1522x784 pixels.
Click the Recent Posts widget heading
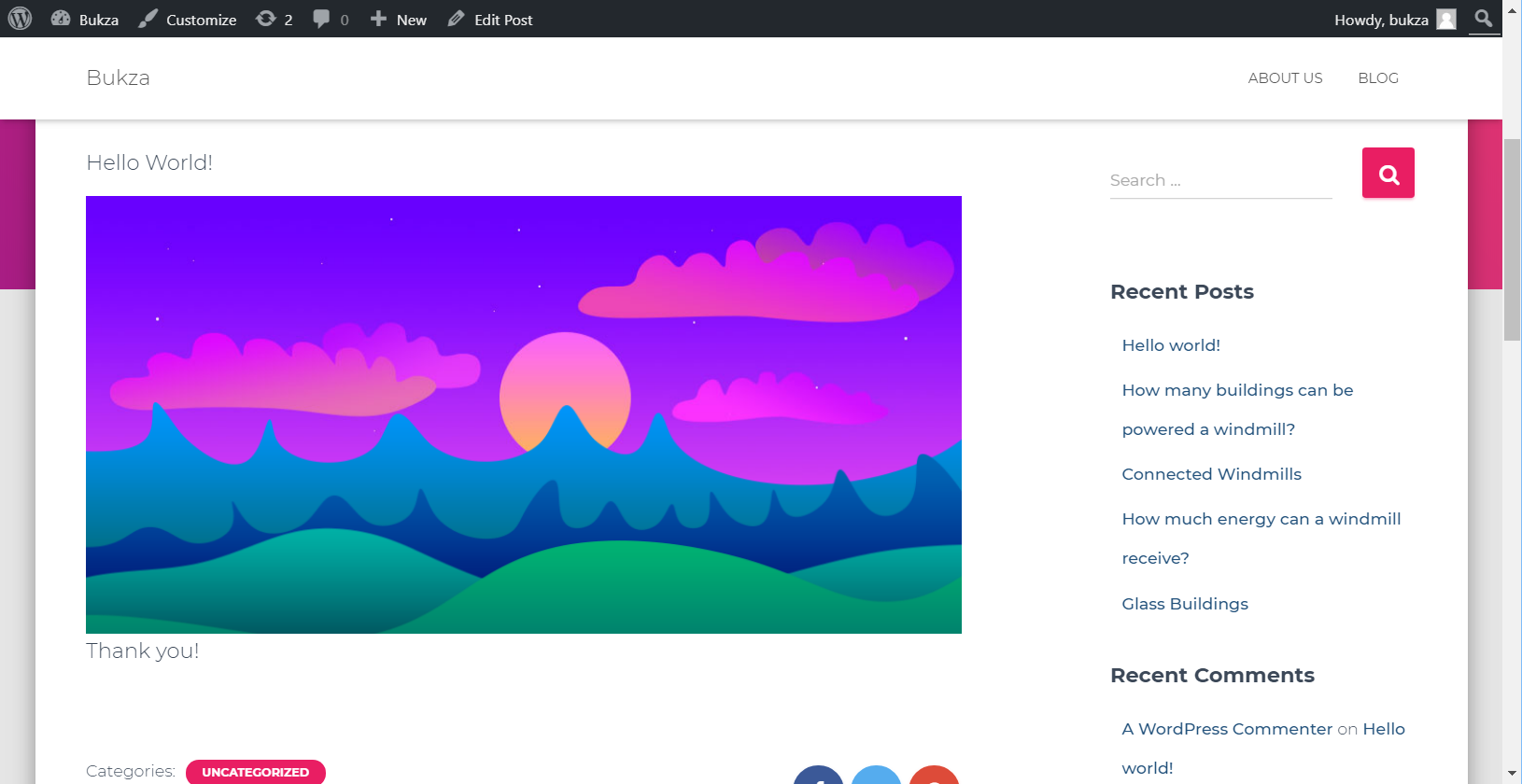pos(1182,292)
